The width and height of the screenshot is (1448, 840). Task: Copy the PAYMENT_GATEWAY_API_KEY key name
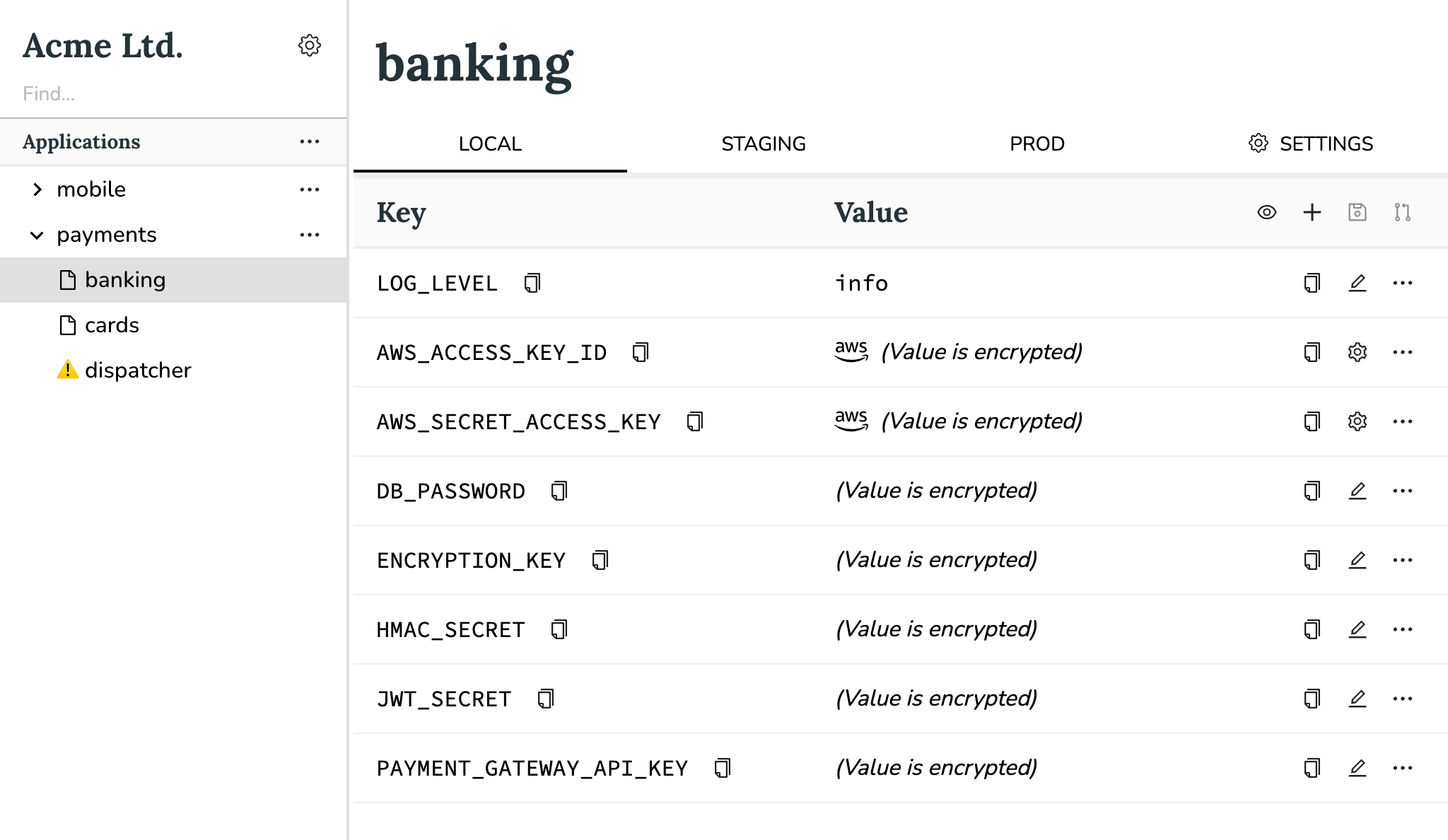[722, 768]
